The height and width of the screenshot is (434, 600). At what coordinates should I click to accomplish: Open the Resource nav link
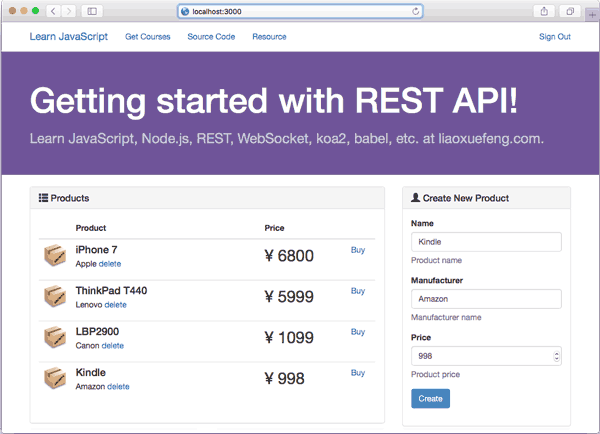[x=269, y=37]
